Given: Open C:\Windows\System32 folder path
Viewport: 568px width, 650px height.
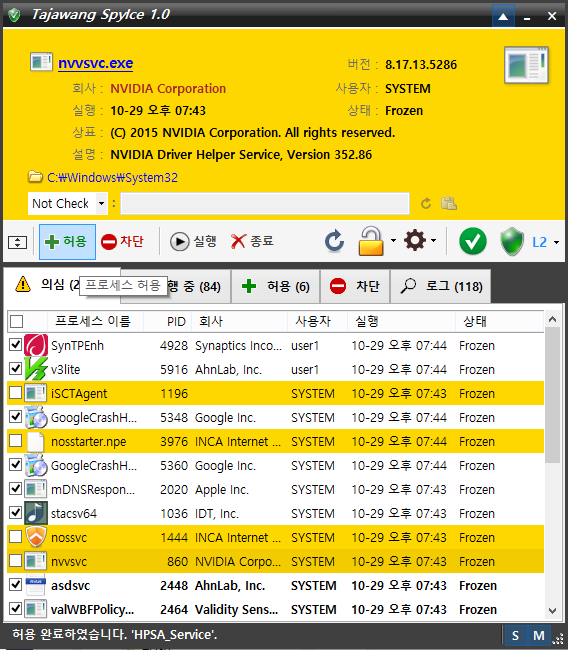Looking at the screenshot, I should point(112,177).
